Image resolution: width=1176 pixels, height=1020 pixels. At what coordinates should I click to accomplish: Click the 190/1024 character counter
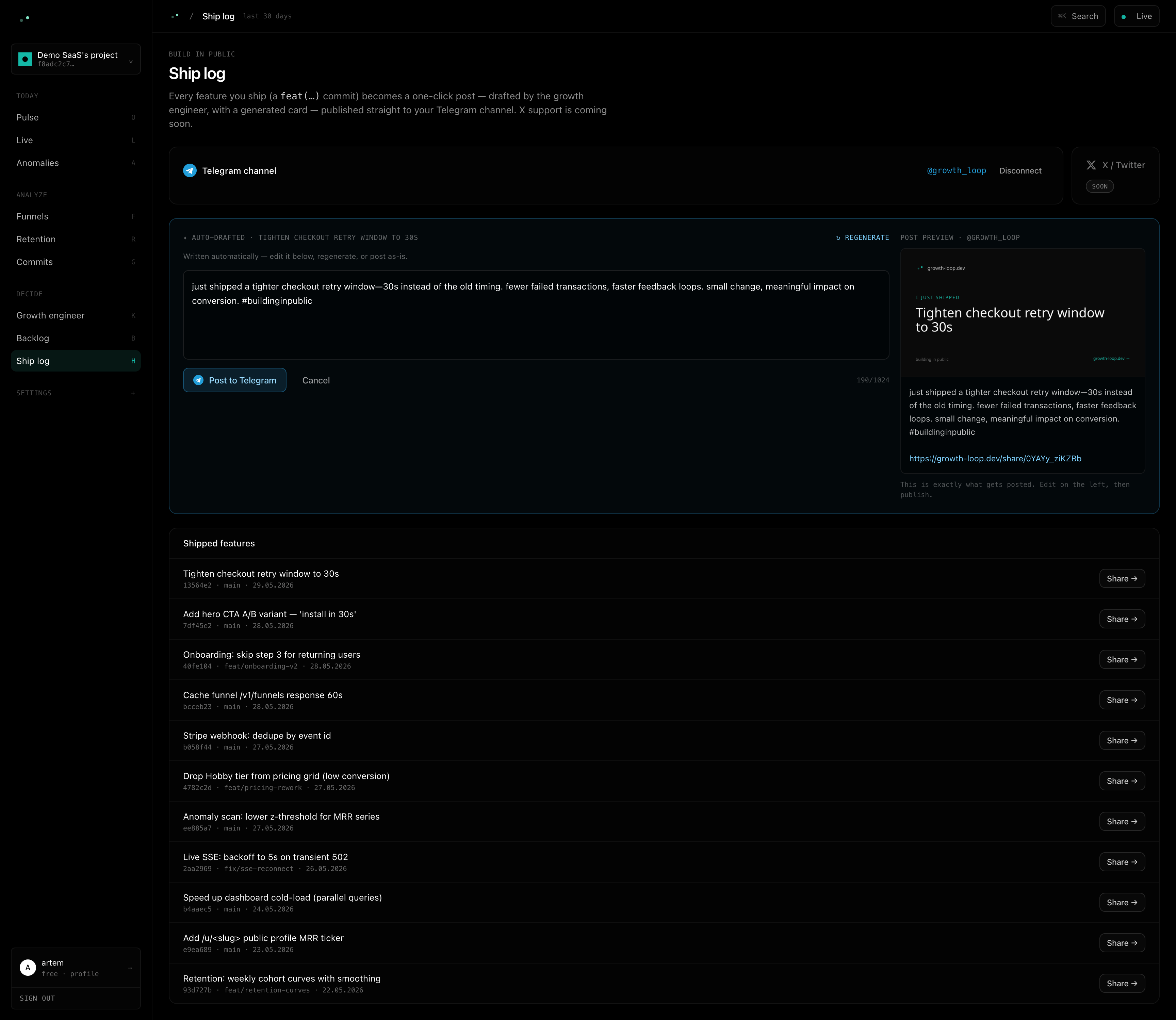[x=872, y=380]
